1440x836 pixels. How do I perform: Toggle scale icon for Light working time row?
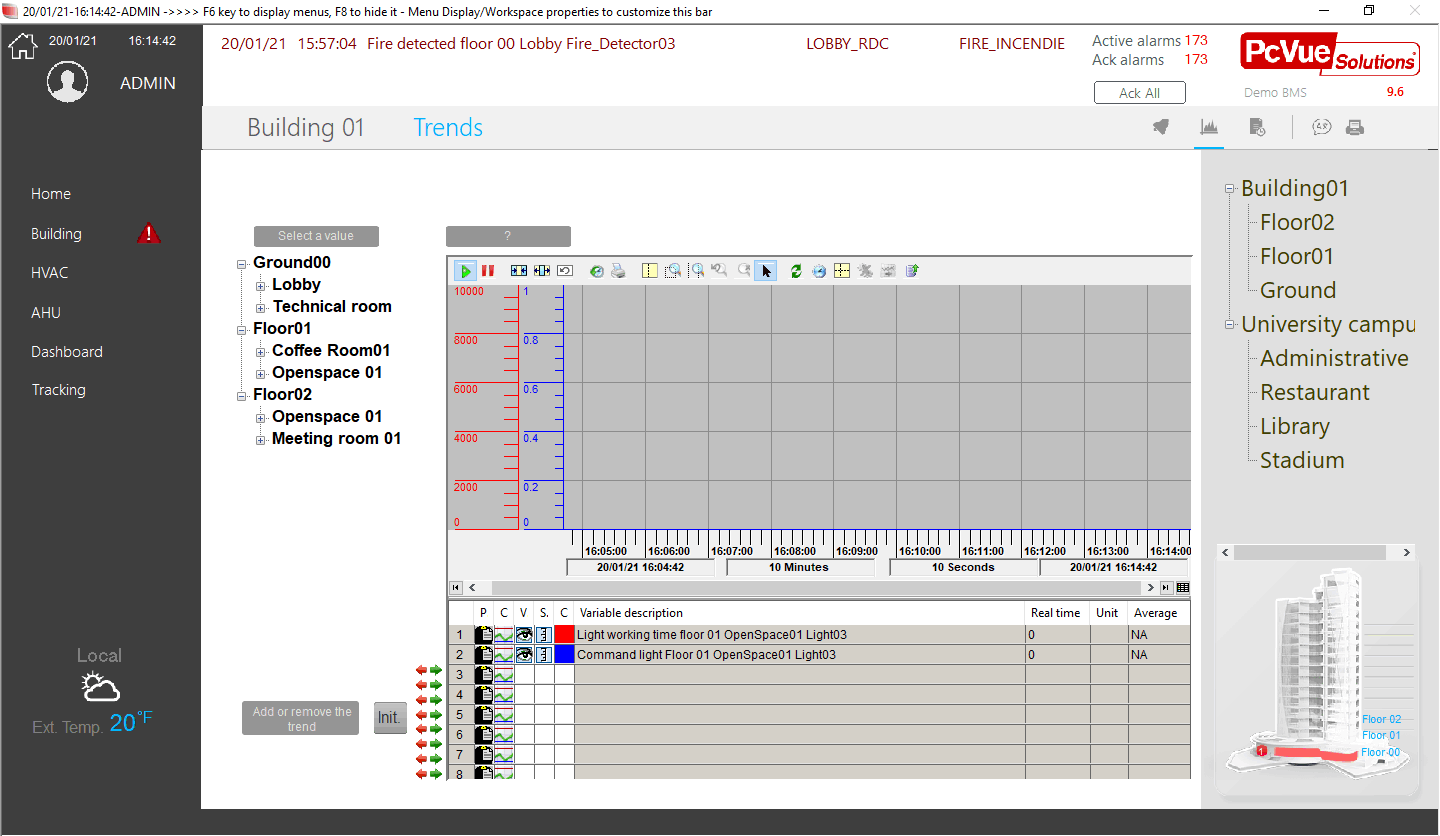click(x=544, y=635)
